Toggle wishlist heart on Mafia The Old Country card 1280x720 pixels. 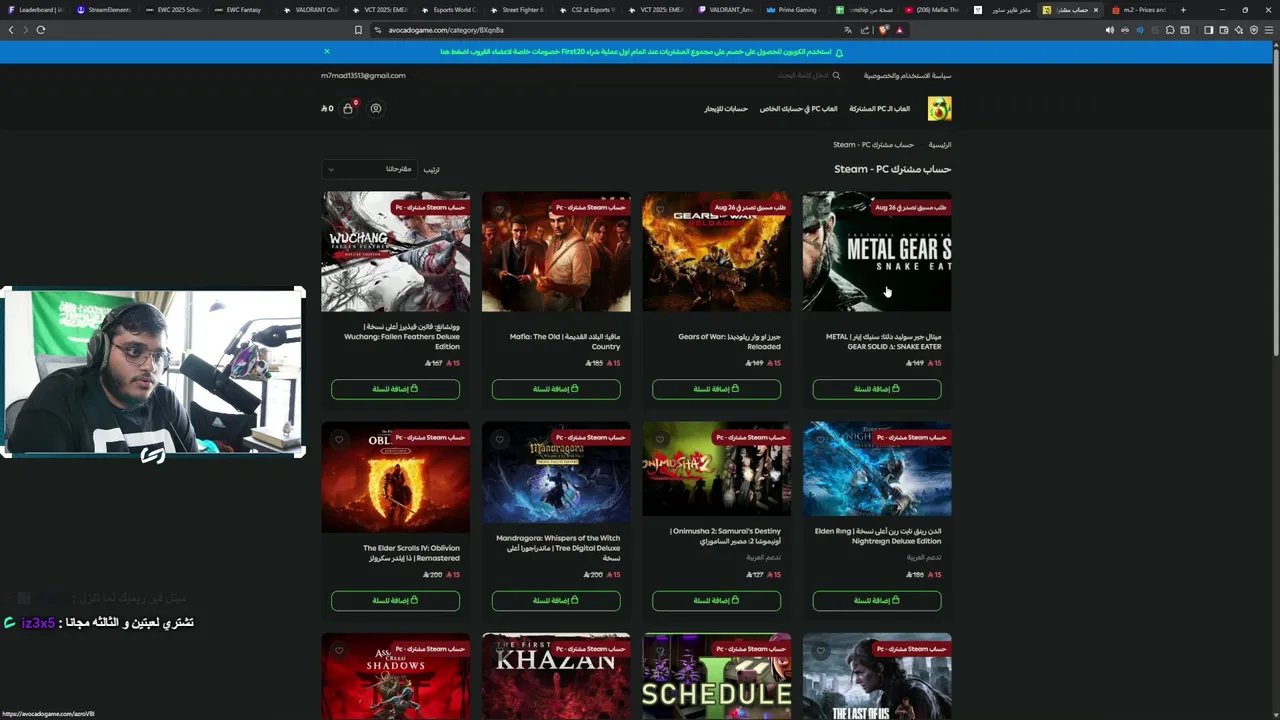click(x=500, y=210)
